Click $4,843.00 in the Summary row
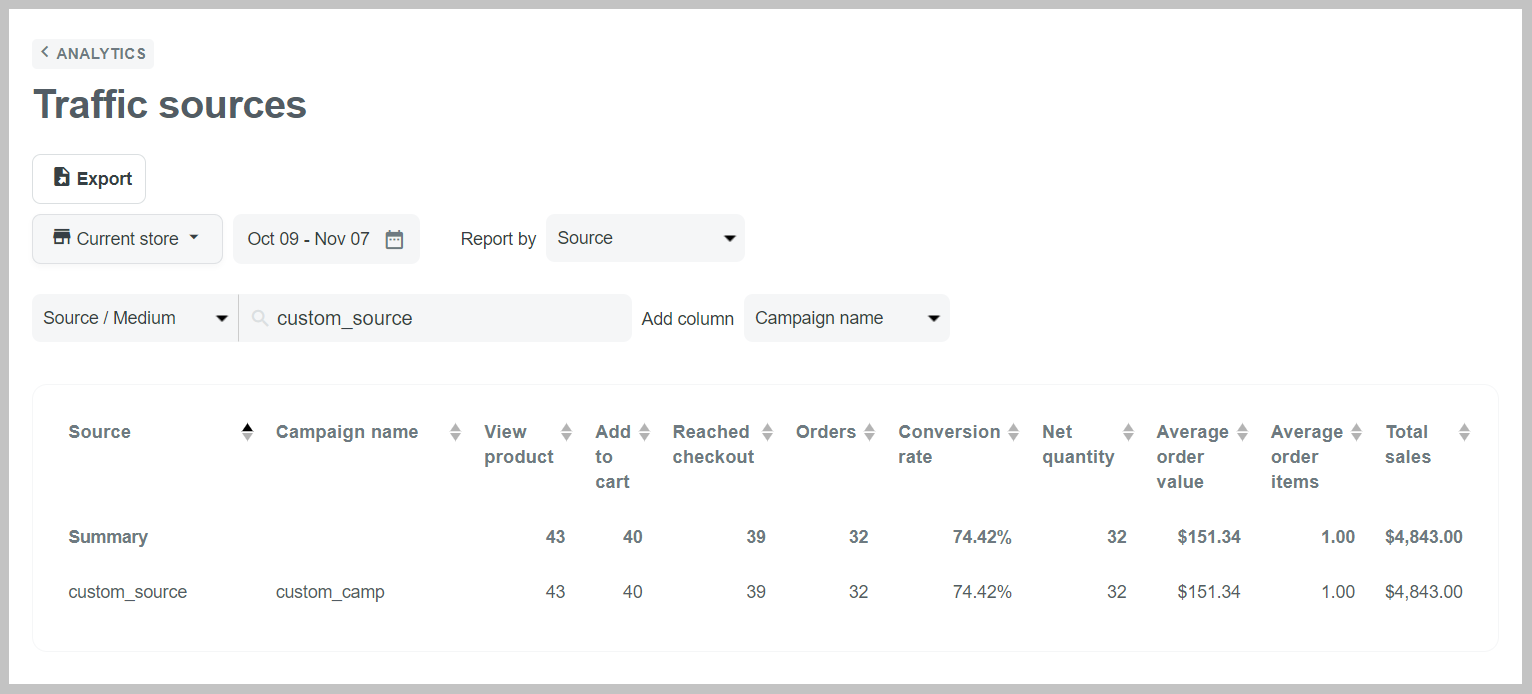This screenshot has width=1532, height=694. pos(1424,537)
